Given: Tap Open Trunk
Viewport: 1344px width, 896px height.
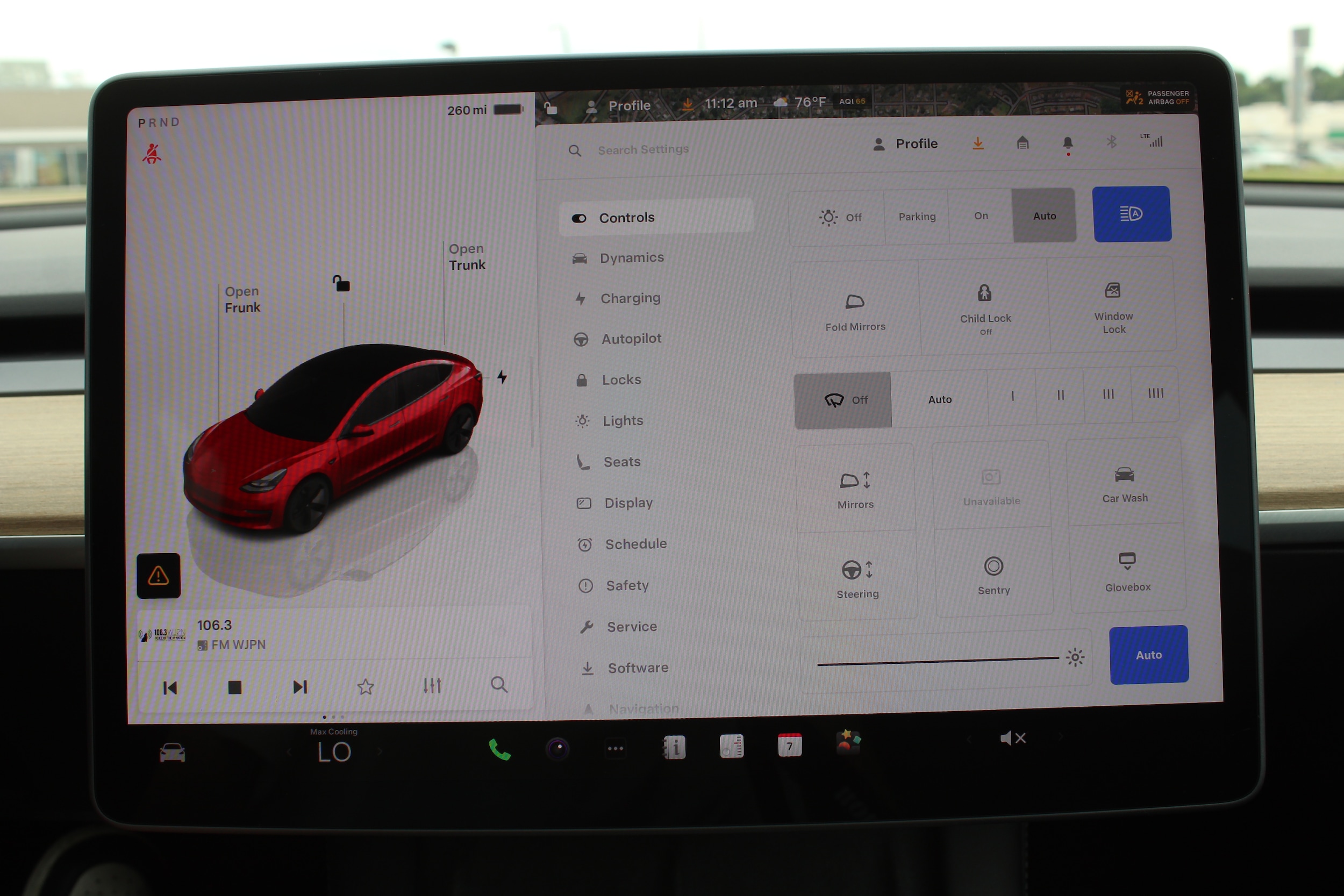Looking at the screenshot, I should [467, 257].
